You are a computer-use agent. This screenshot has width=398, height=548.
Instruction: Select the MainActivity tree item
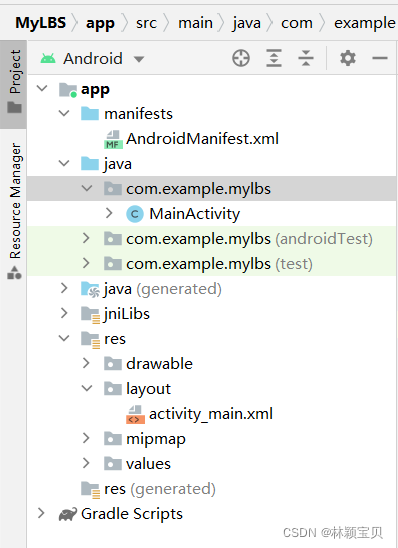click(195, 214)
